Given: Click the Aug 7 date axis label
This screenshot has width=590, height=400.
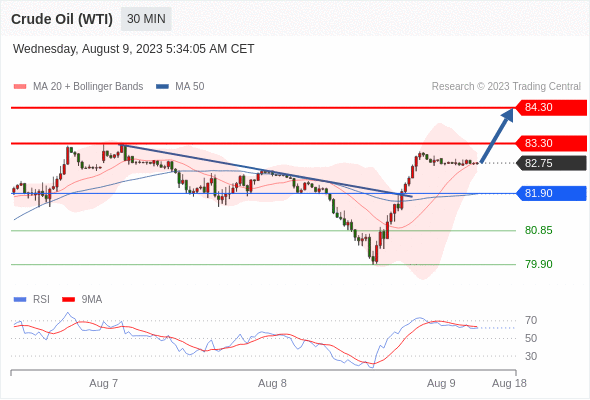Looking at the screenshot, I should 103,383.
